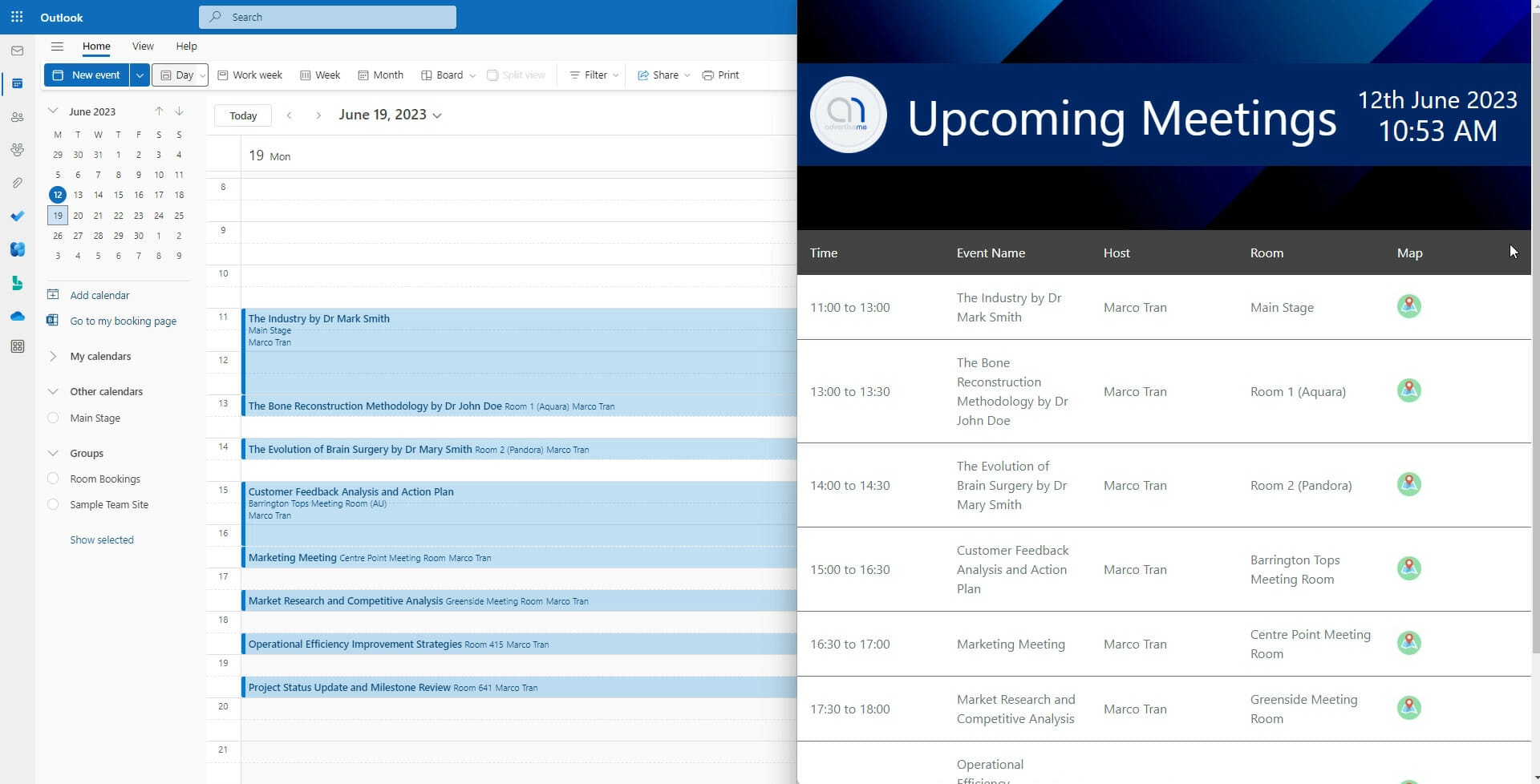This screenshot has height=784, width=1540.
Task: Switch to the View tab
Action: [x=143, y=46]
